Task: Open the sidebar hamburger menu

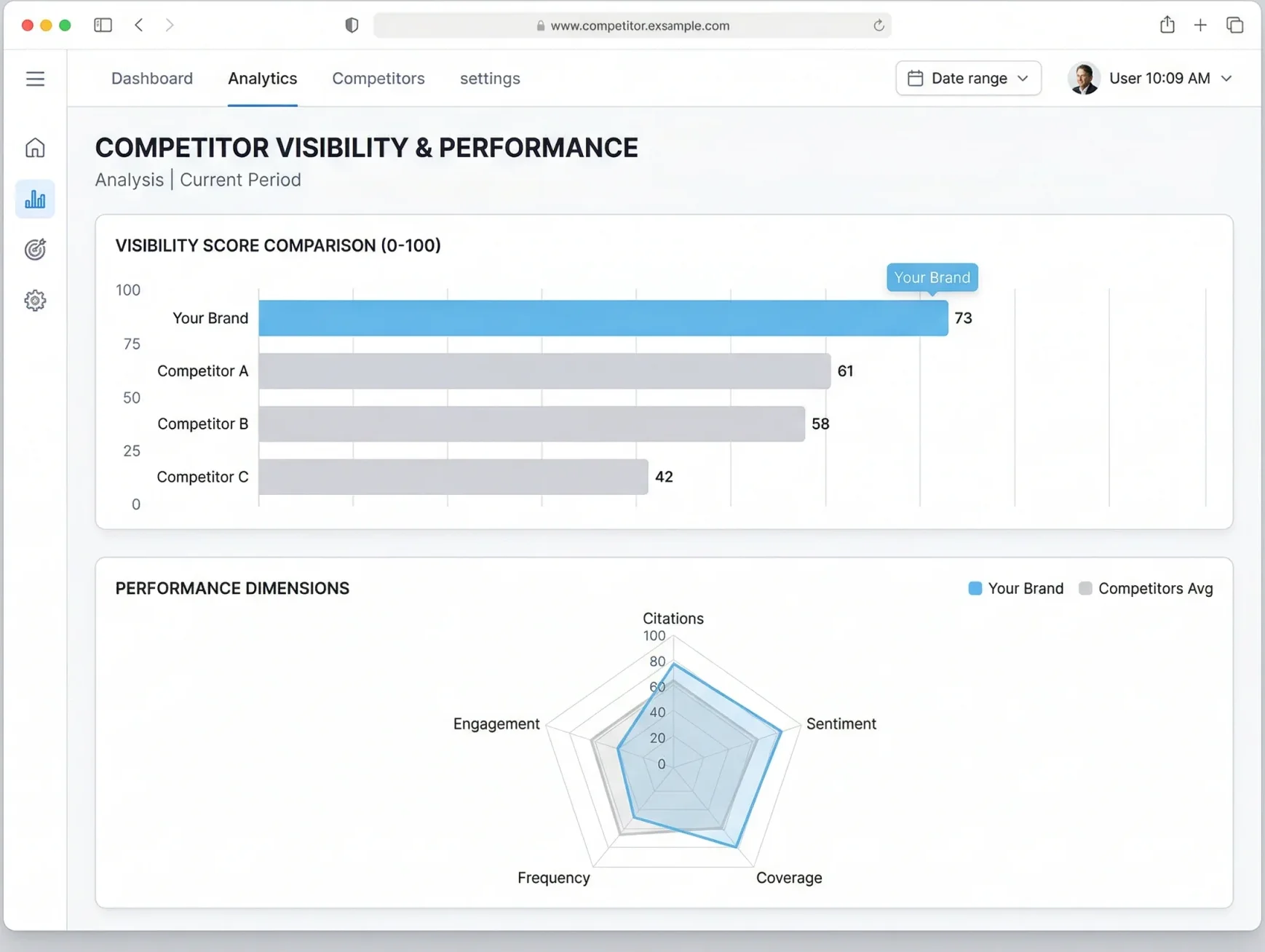Action: [x=35, y=78]
